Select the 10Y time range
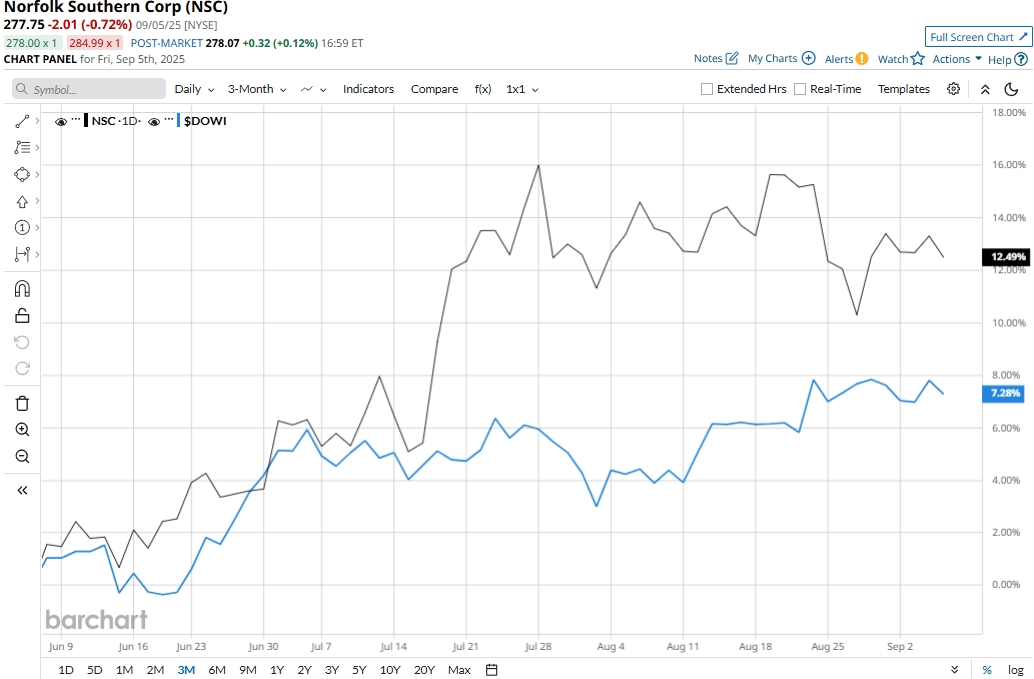 point(390,670)
